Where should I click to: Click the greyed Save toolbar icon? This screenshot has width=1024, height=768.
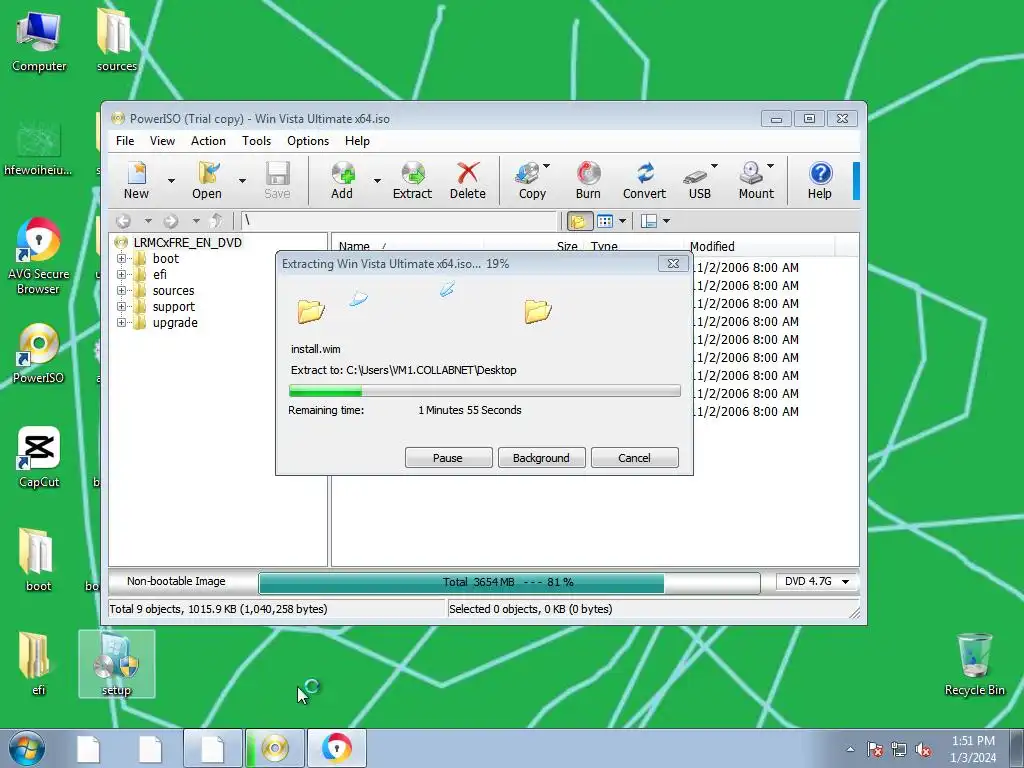(277, 180)
